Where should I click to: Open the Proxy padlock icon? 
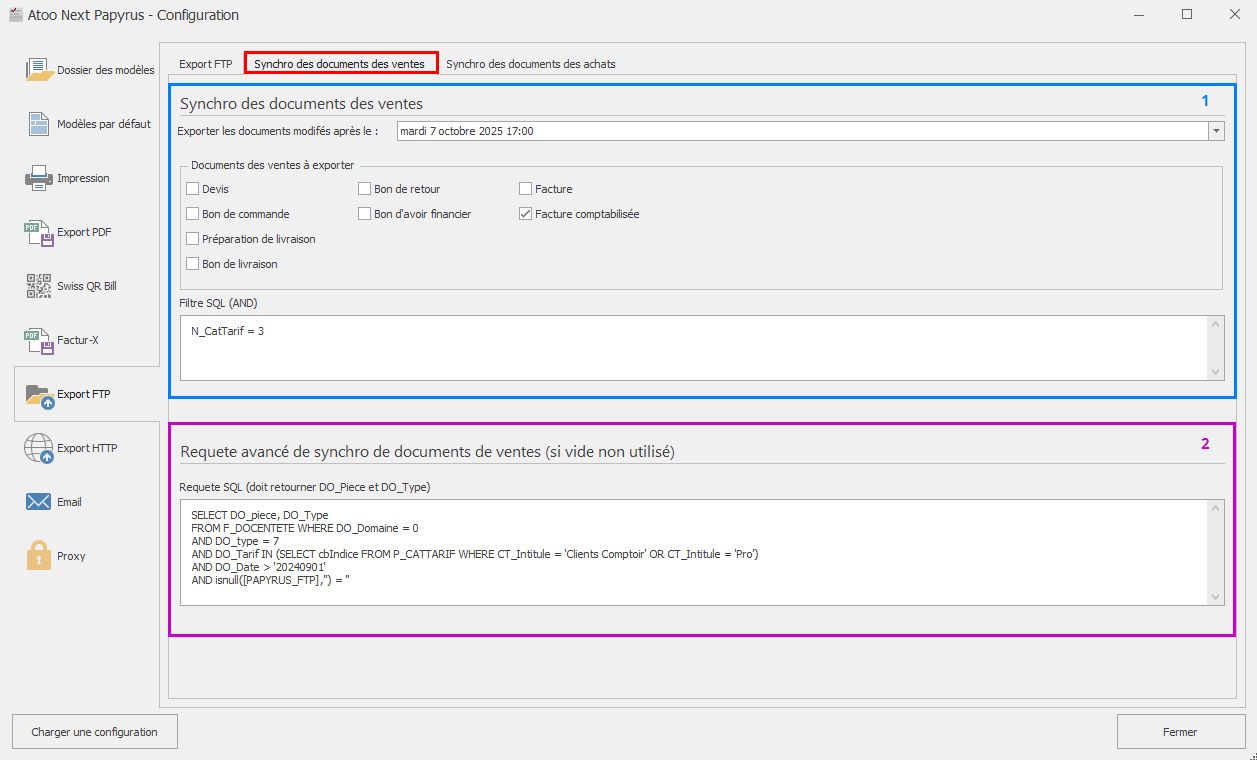pos(39,556)
